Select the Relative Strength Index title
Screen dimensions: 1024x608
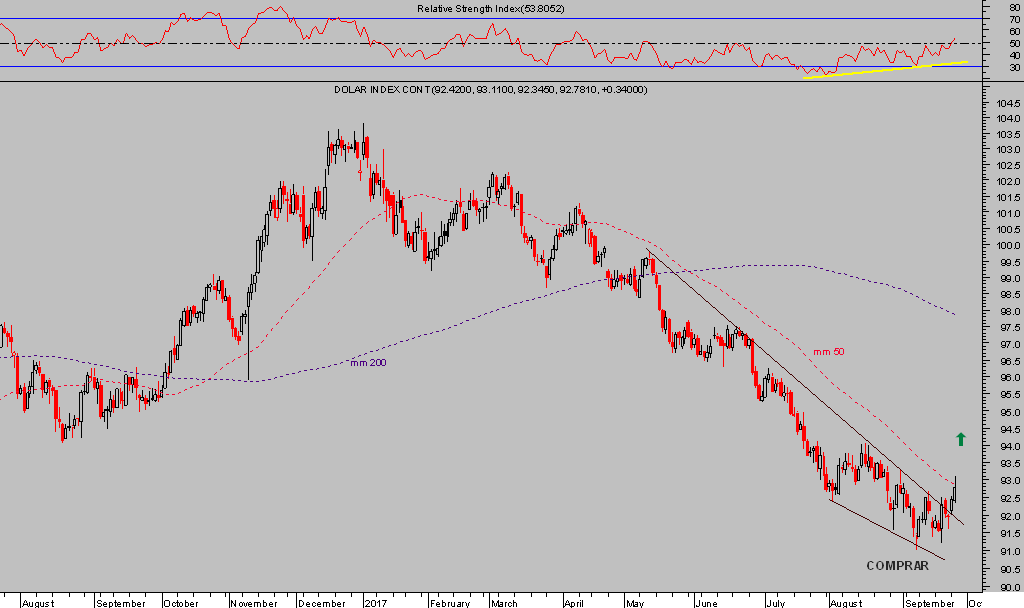(x=483, y=9)
